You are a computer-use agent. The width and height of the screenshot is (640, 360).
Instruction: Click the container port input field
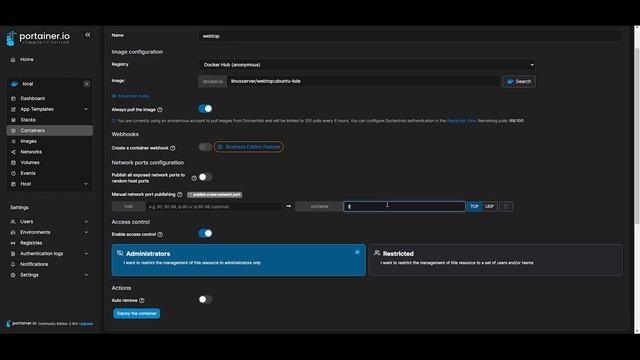404,207
